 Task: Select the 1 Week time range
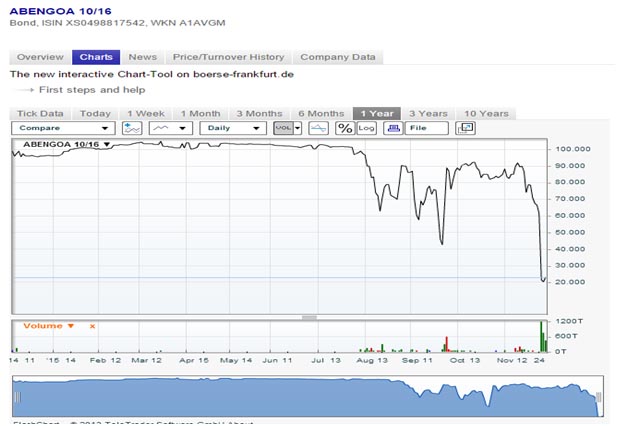pyautogui.click(x=146, y=114)
